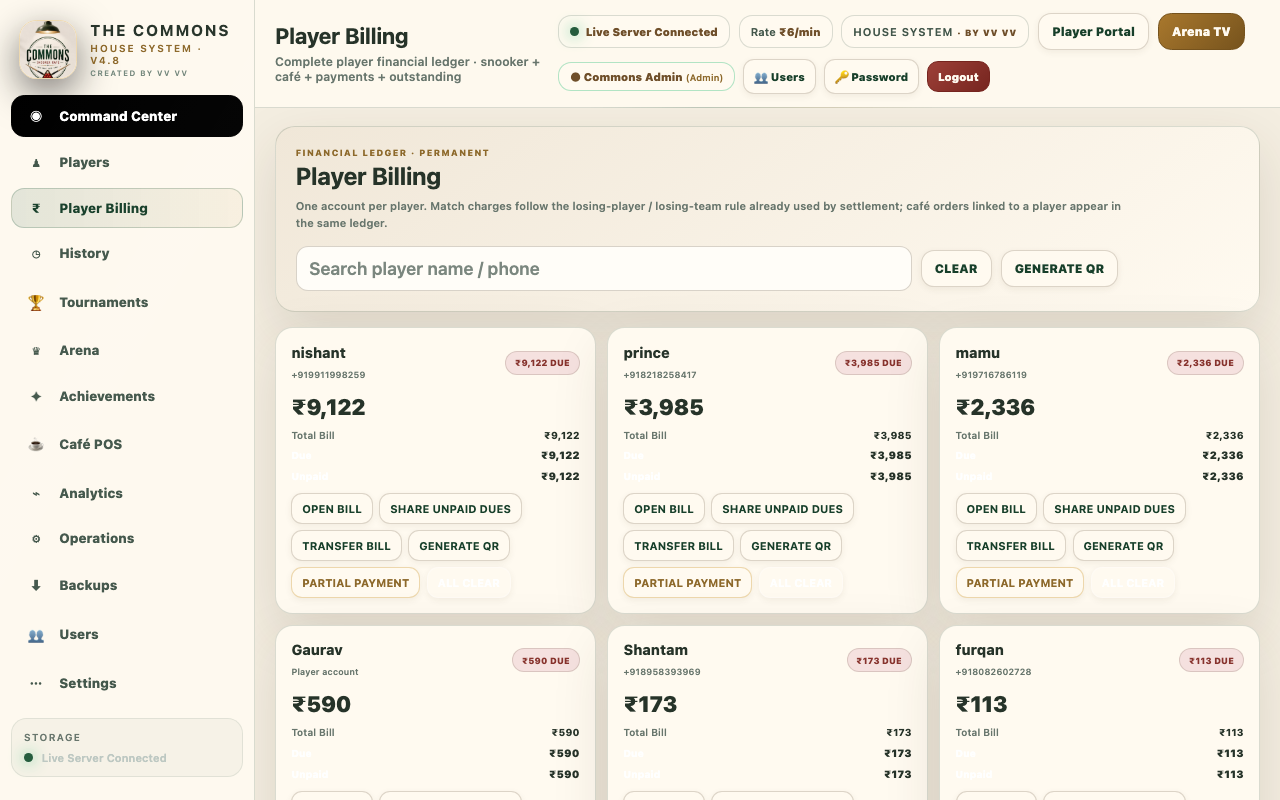
Task: Click the player name Shantam
Action: click(656, 650)
